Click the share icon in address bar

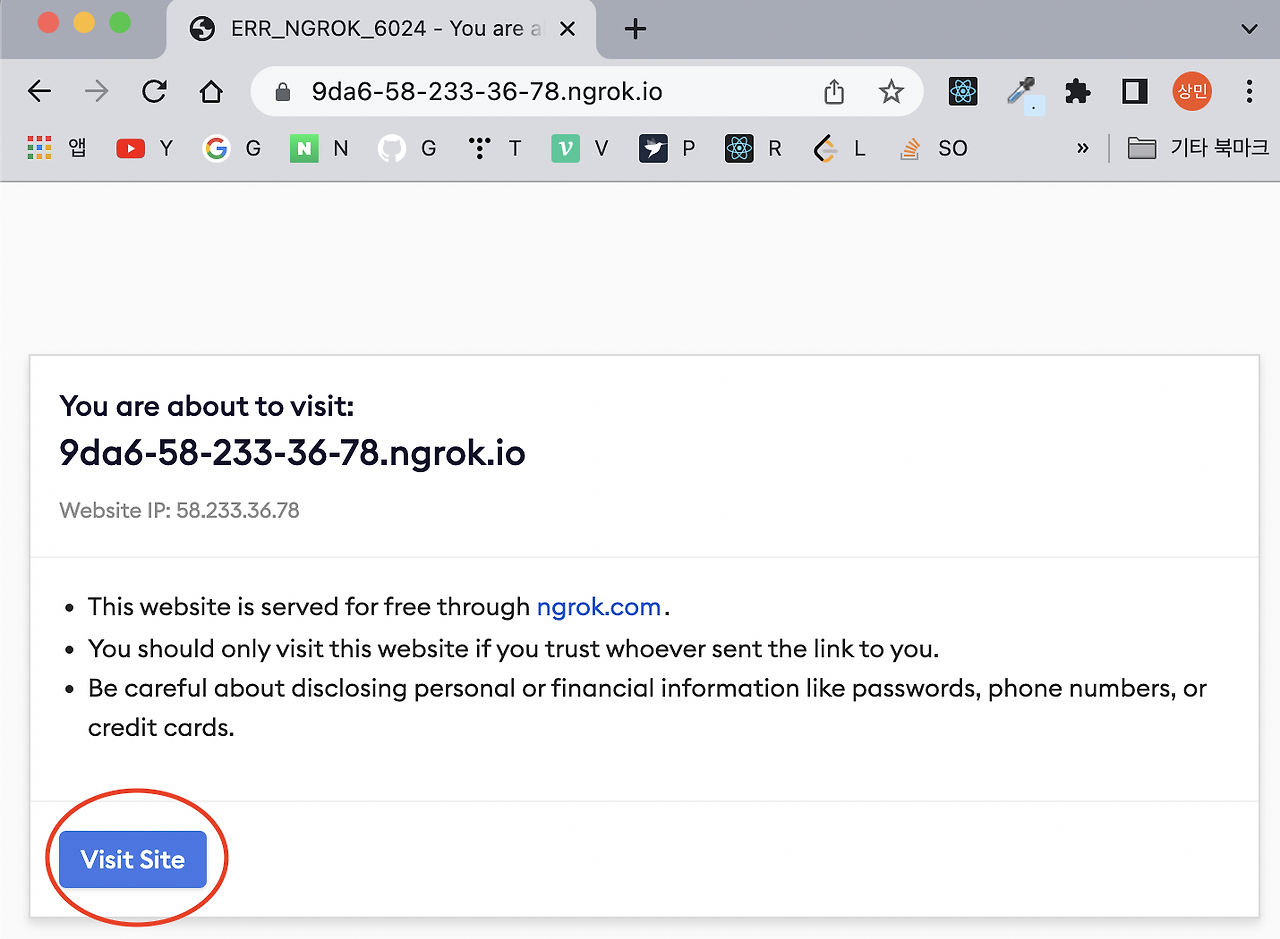point(834,92)
